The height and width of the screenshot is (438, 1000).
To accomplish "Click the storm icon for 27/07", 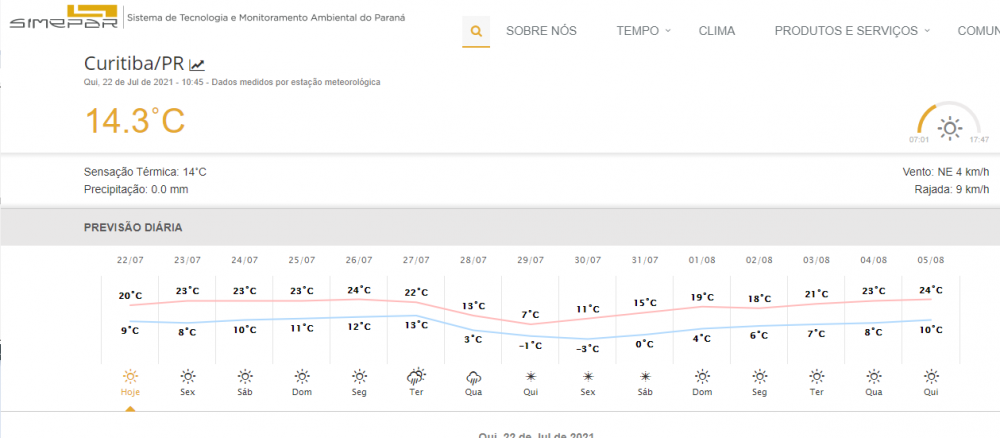I will coord(416,377).
